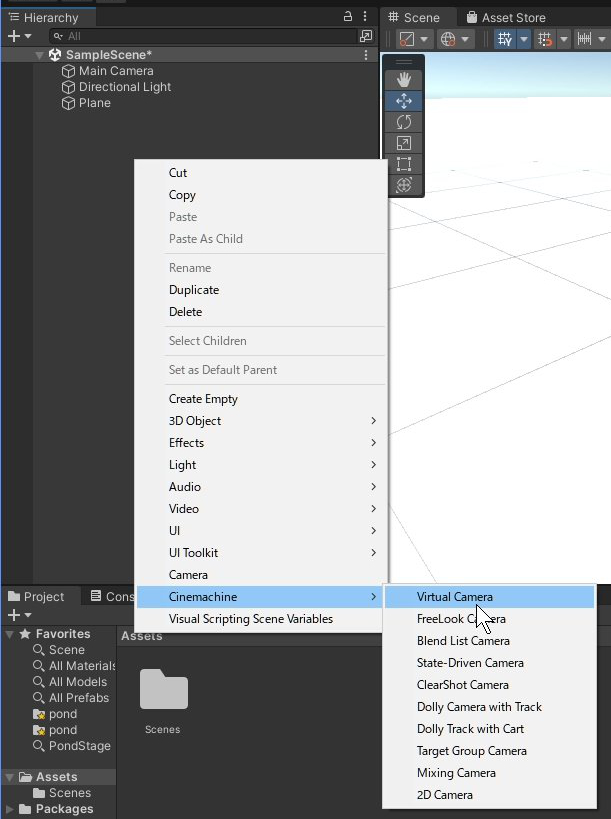The height and width of the screenshot is (819, 611).
Task: Open the UI submenu entry
Action: (261, 531)
